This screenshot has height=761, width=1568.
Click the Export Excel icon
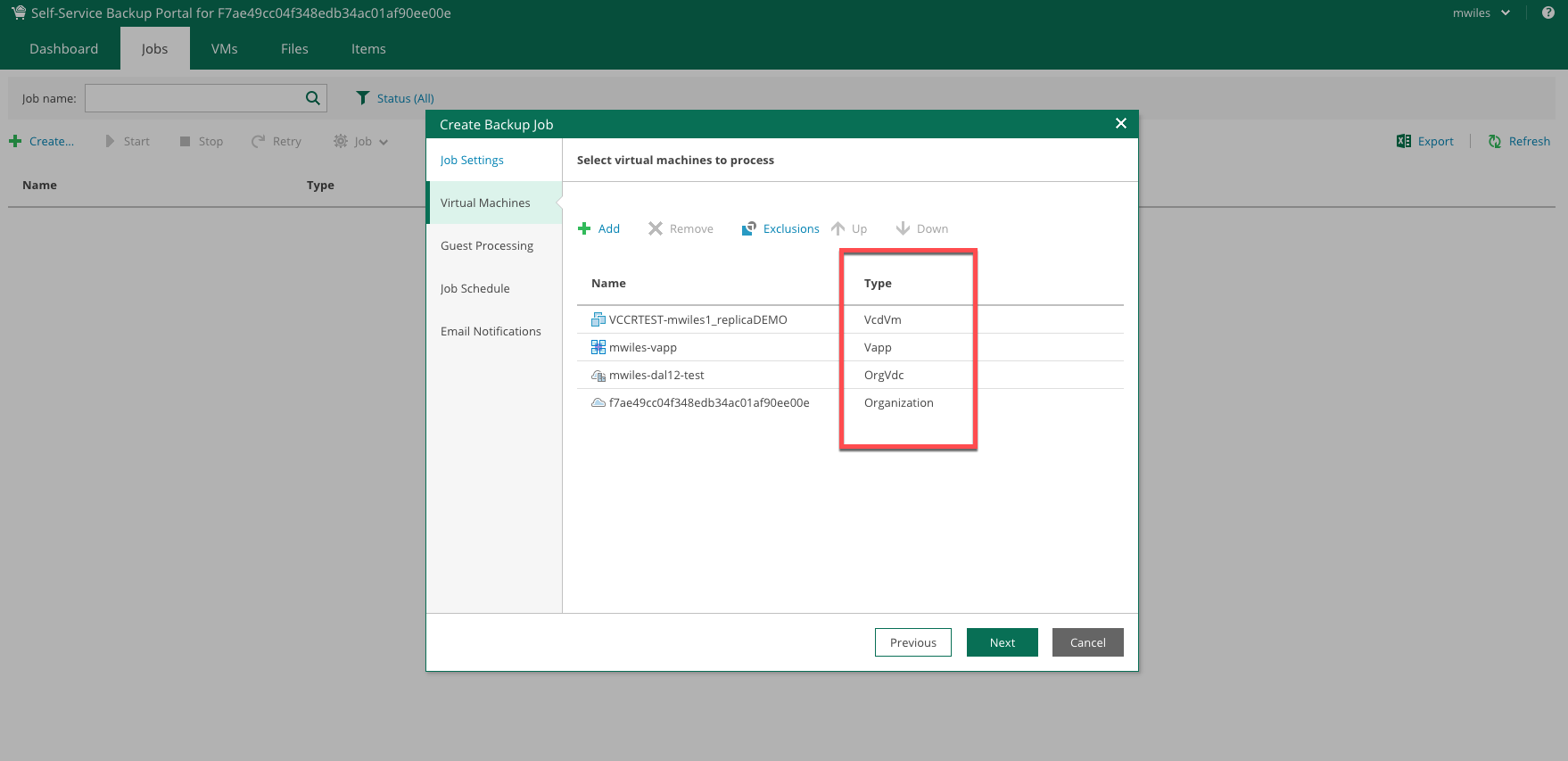point(1404,142)
